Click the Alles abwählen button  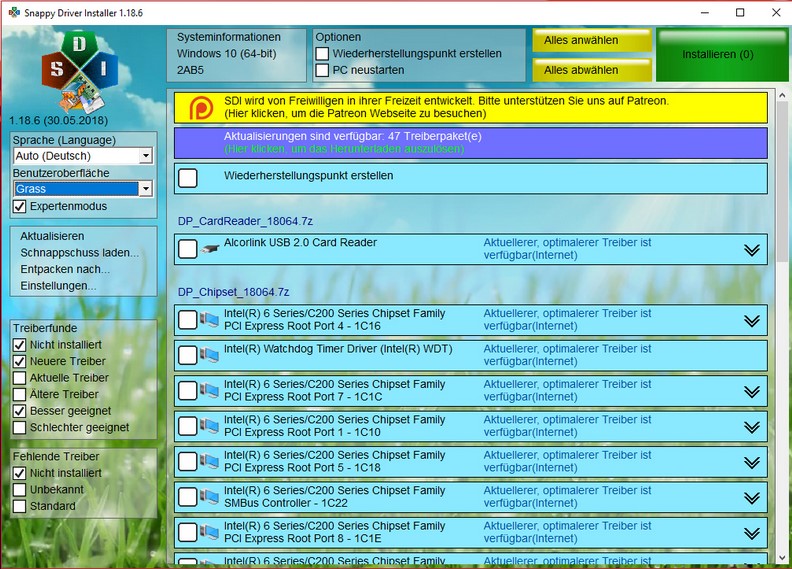point(591,70)
